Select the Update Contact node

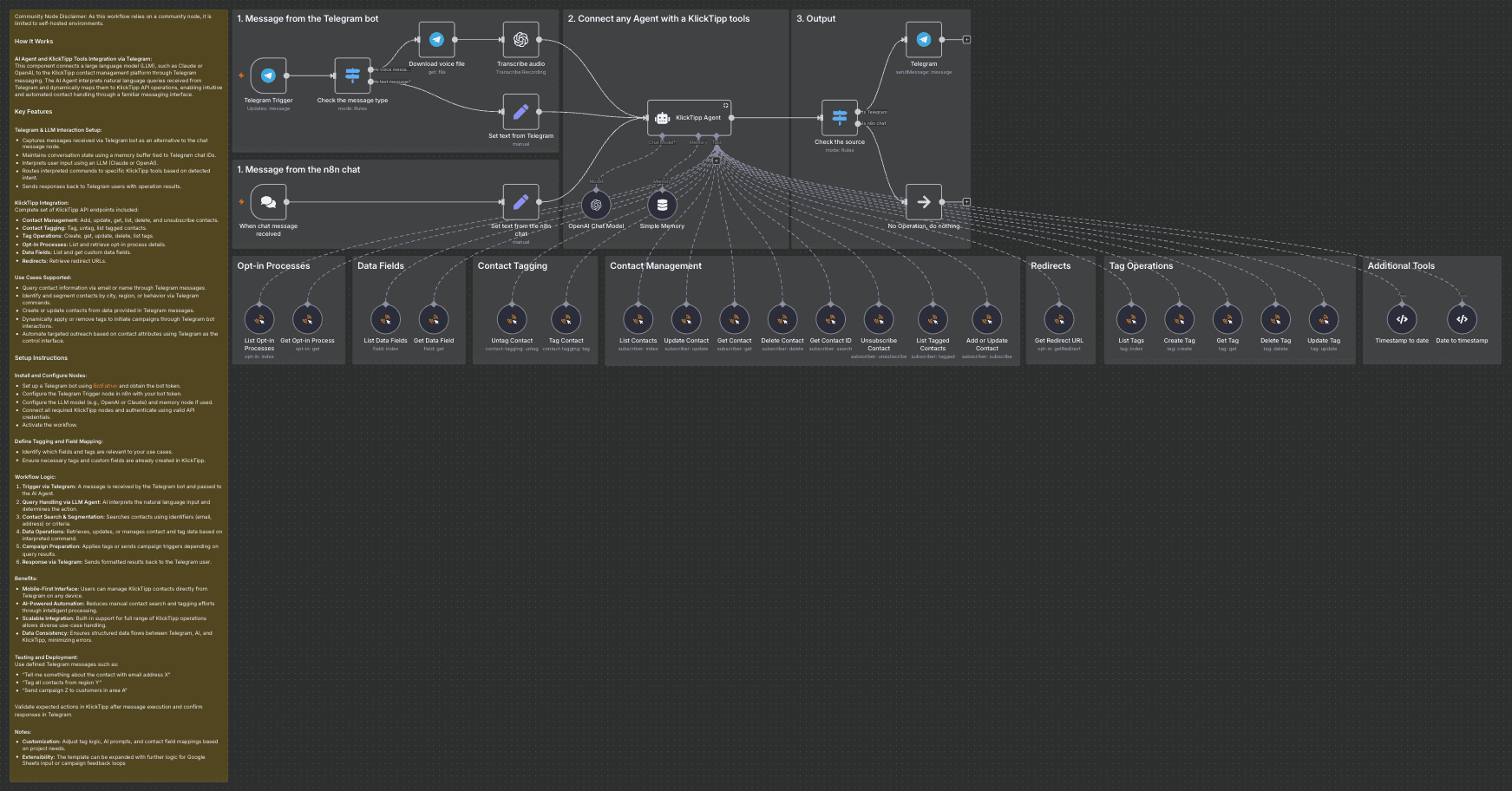686,319
